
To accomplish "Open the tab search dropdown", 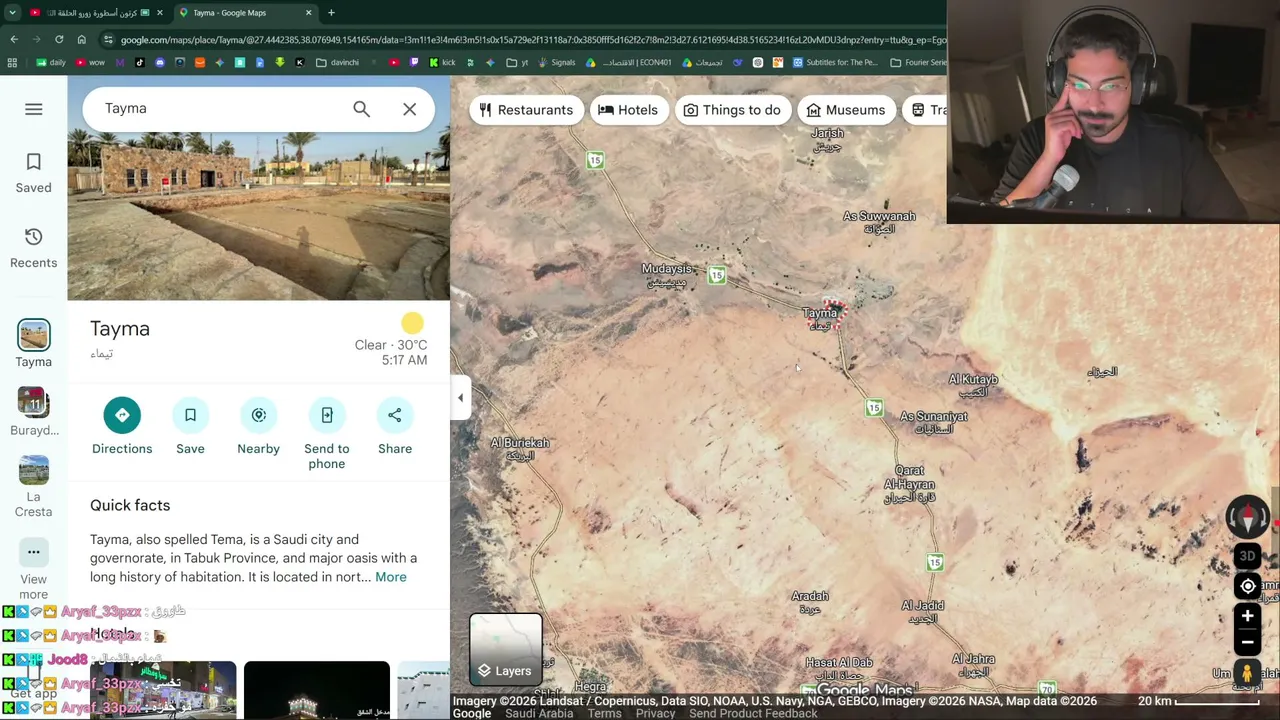I will [x=12, y=13].
